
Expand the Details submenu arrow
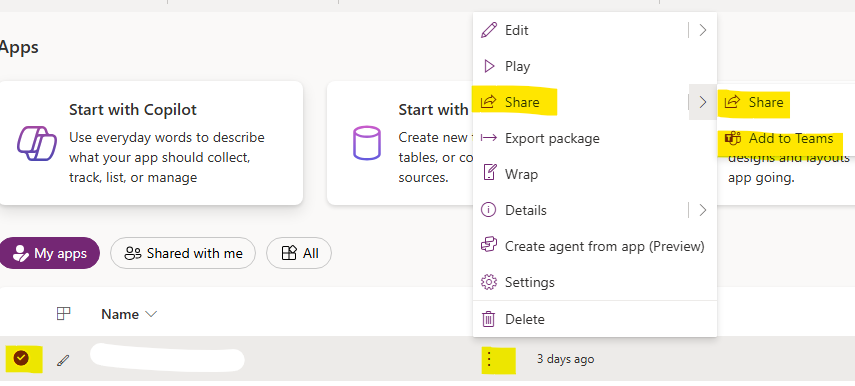703,210
